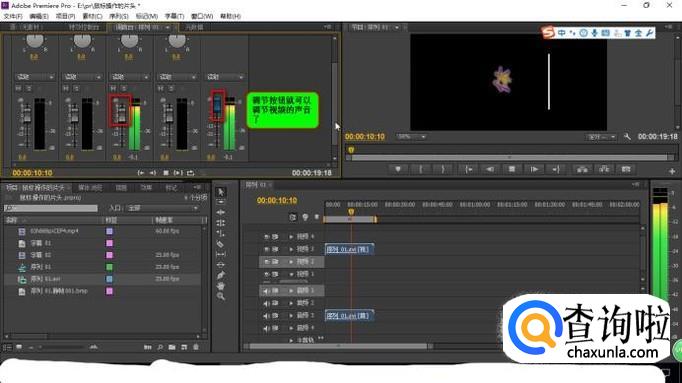Select the Hand tool

click(x=221, y=286)
